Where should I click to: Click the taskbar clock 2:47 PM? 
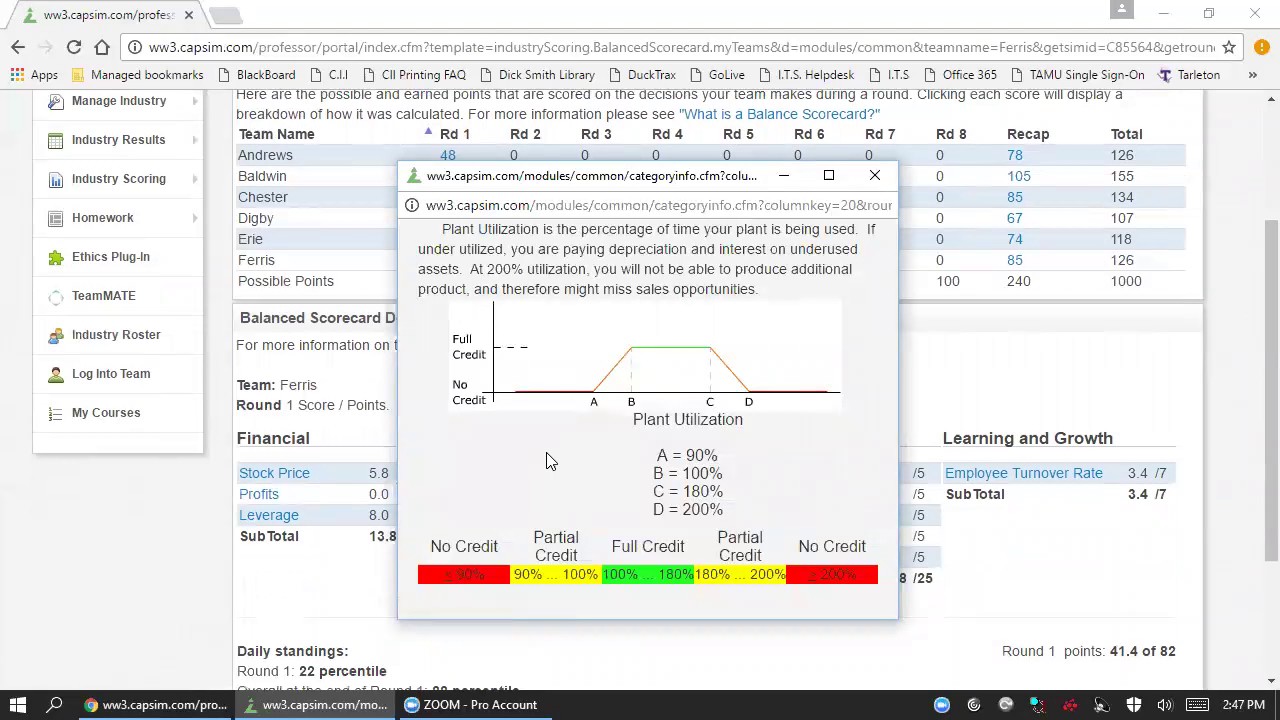click(1242, 705)
